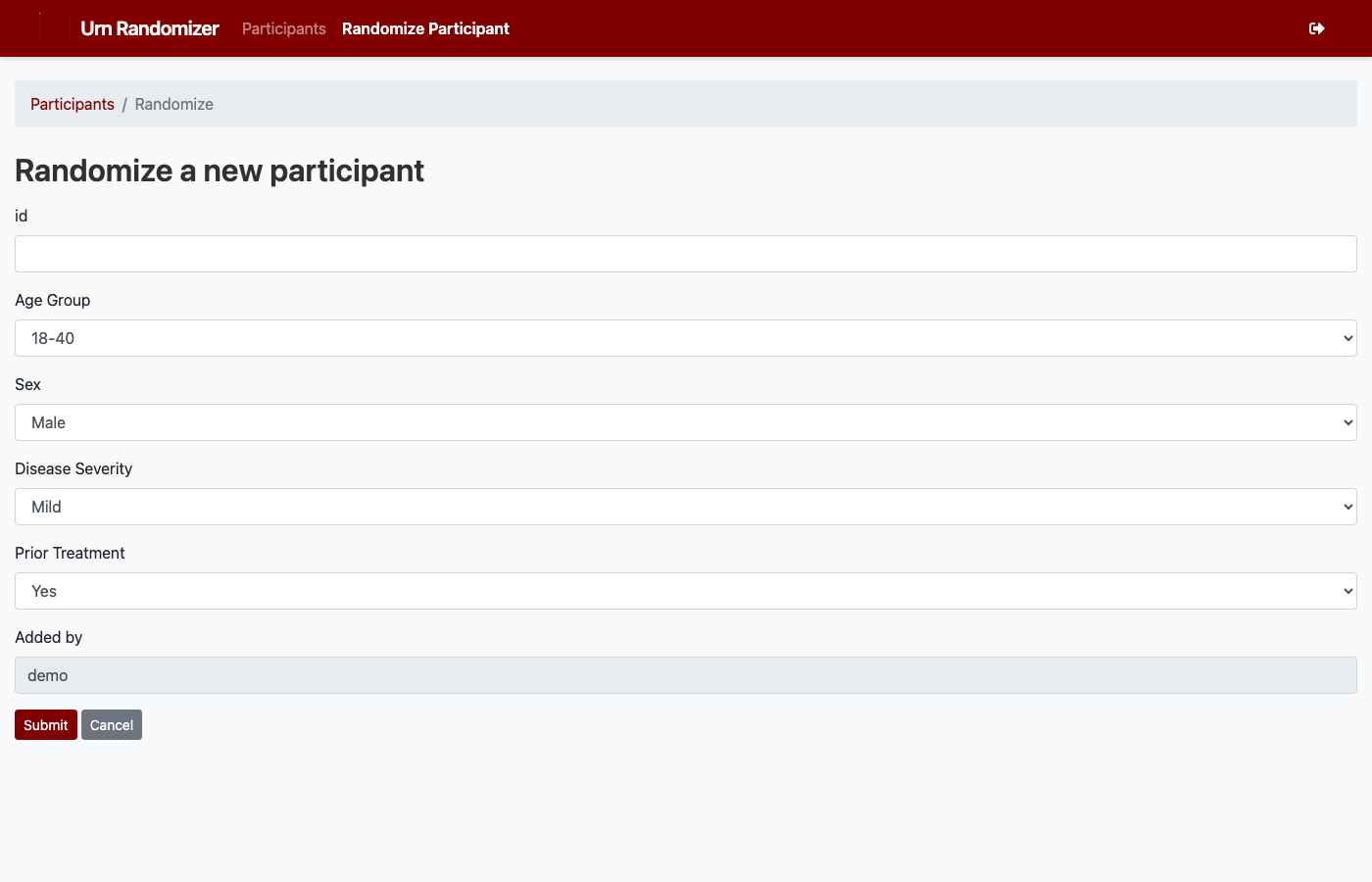The width and height of the screenshot is (1372, 882).
Task: Click the Urn Randomizer brand title
Action: point(149,28)
